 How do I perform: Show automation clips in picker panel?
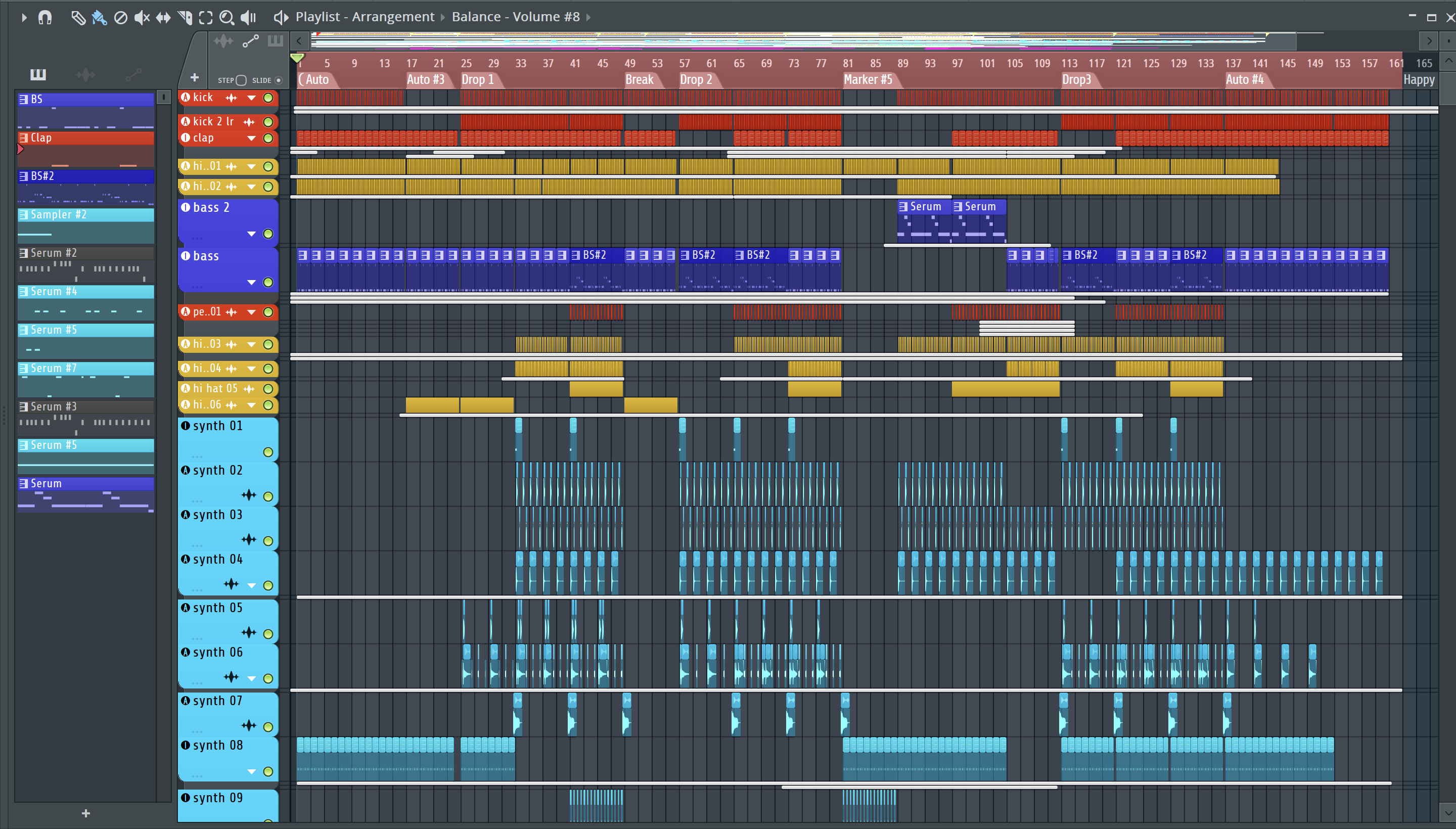[x=133, y=74]
